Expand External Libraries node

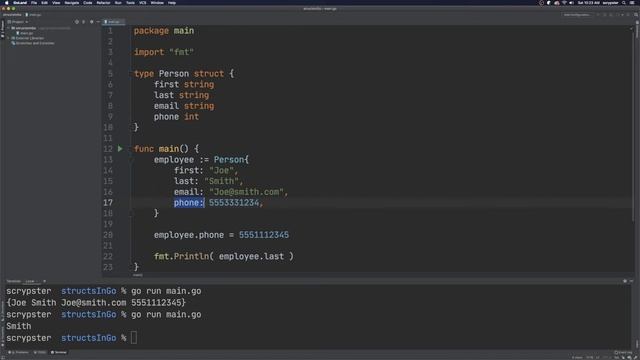pos(8,38)
